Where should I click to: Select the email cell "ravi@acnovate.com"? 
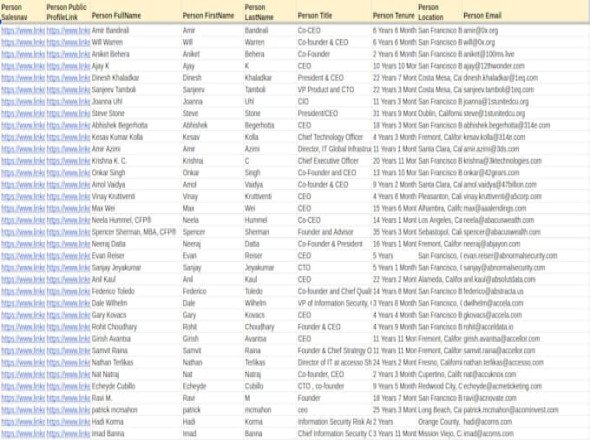(x=490, y=398)
